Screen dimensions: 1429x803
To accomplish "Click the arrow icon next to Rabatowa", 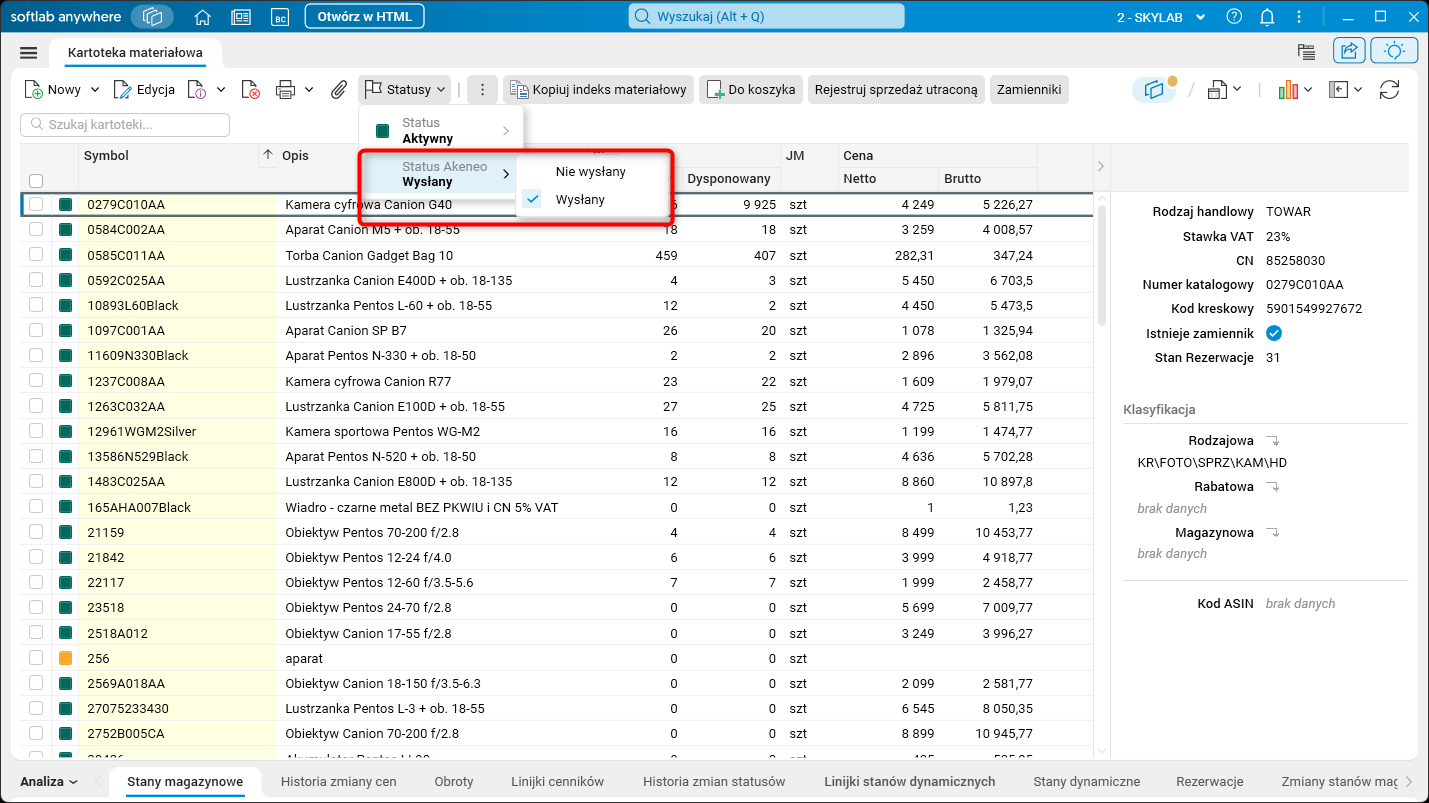I will click(1273, 486).
